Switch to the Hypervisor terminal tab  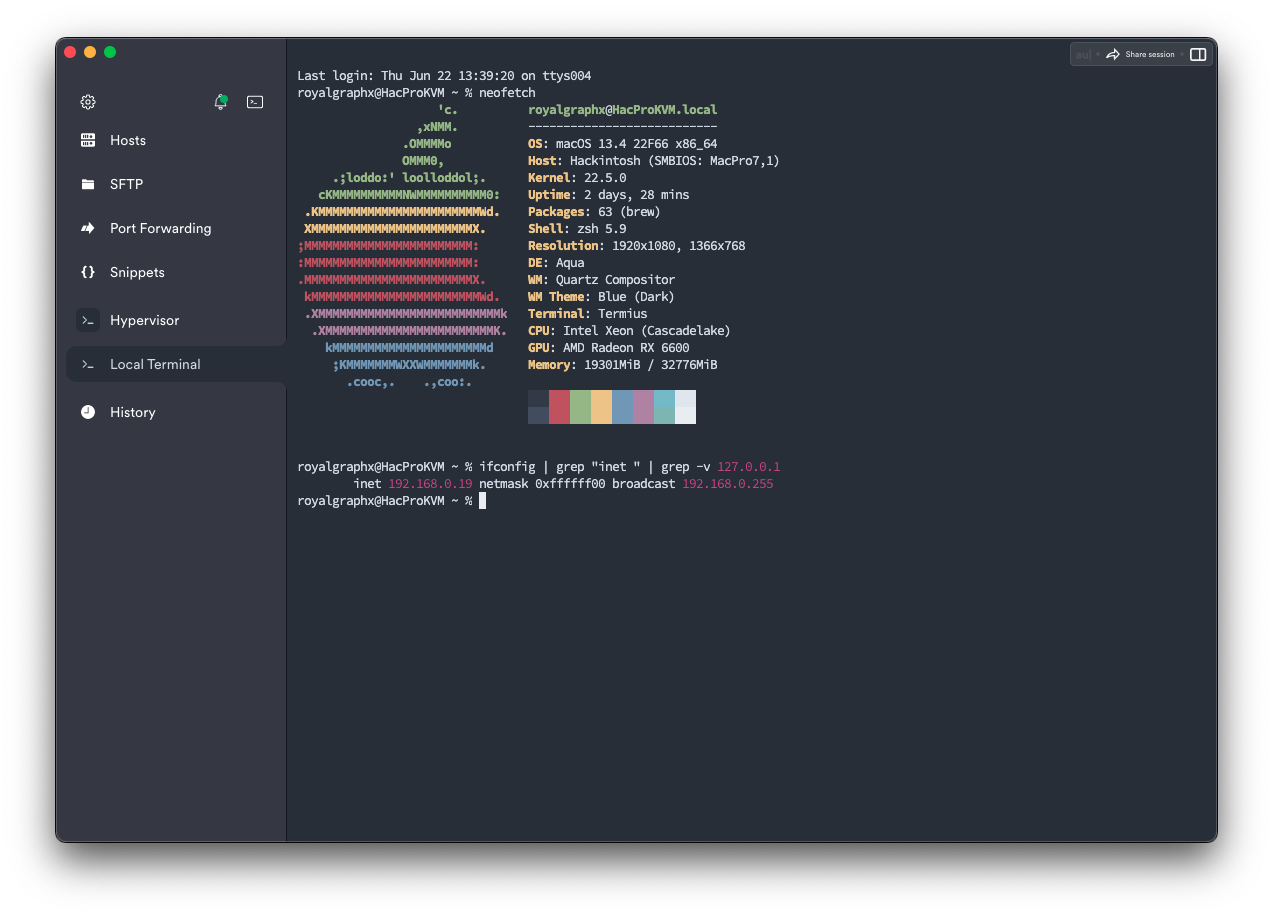point(144,320)
